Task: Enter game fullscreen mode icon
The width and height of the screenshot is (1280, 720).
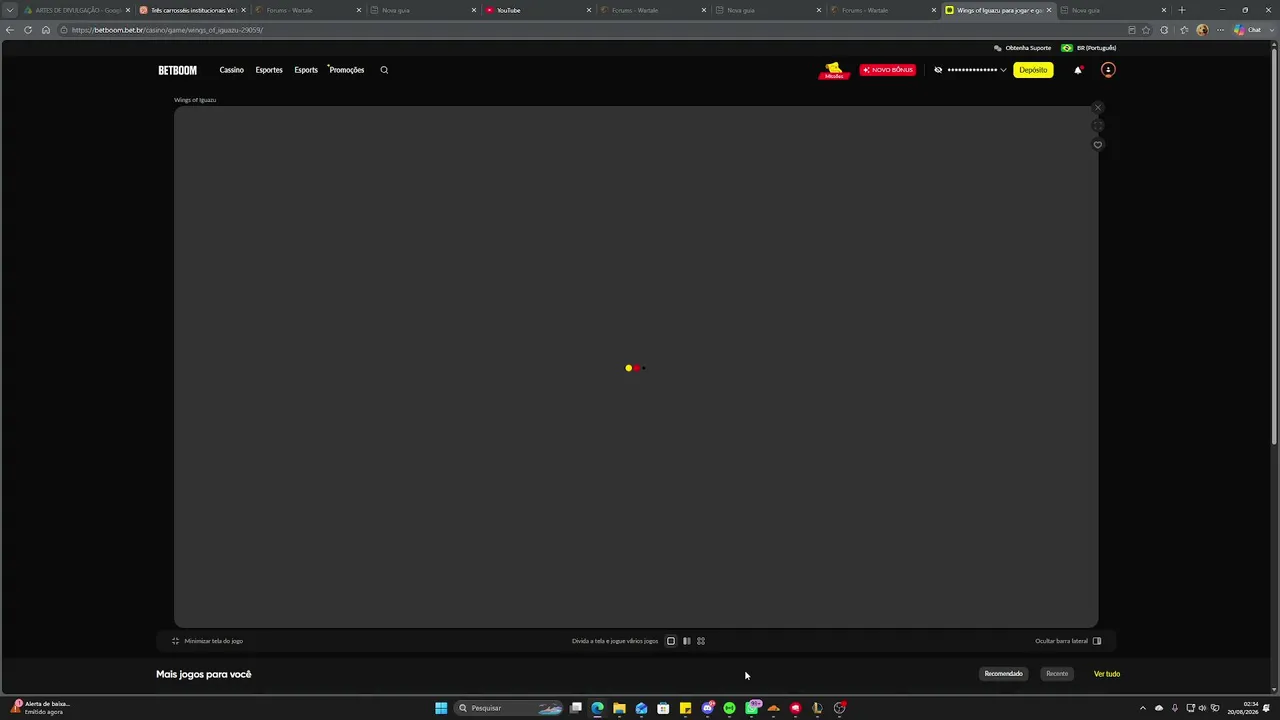Action: click(x=1098, y=126)
